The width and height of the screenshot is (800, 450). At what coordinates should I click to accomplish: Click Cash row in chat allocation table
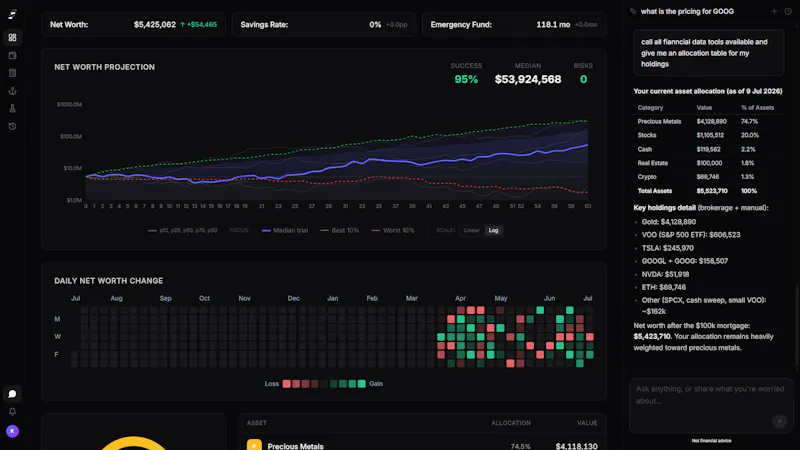tap(709, 149)
